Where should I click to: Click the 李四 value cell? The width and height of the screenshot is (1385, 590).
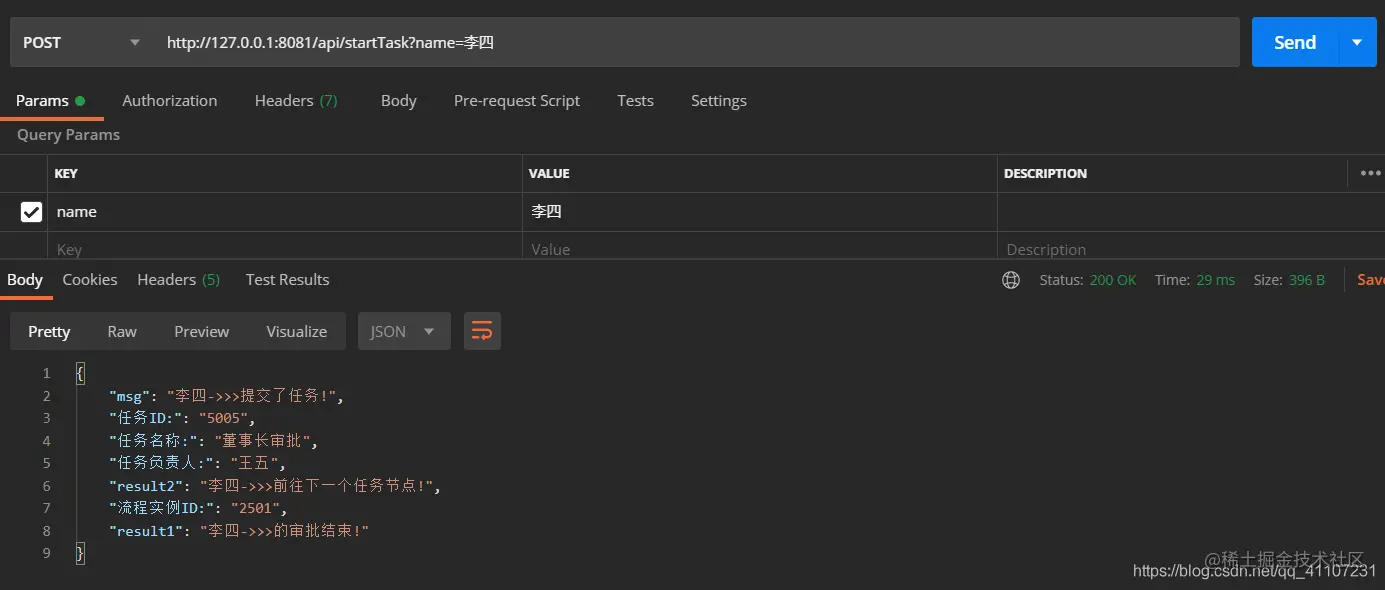pyautogui.click(x=760, y=212)
